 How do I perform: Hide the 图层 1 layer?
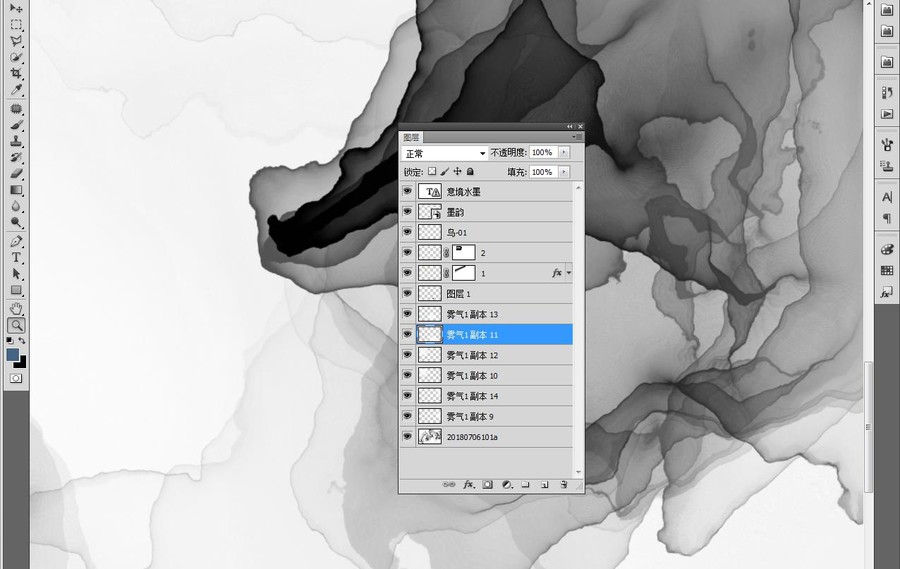[x=407, y=293]
